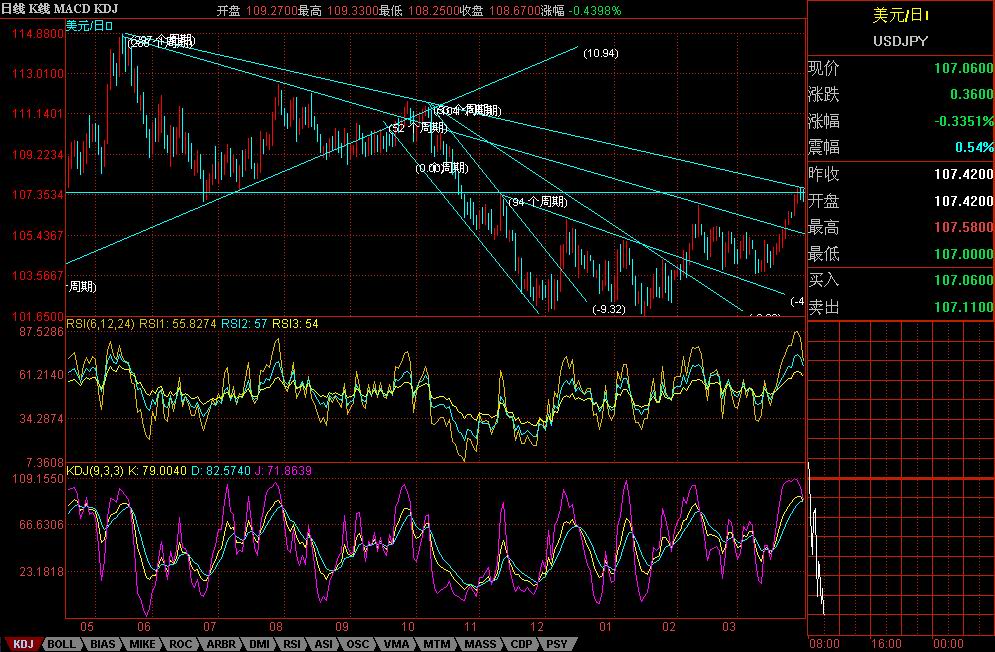The width and height of the screenshot is (995, 652).
Task: Click the RSI1: 55.8274 value
Action: click(178, 324)
